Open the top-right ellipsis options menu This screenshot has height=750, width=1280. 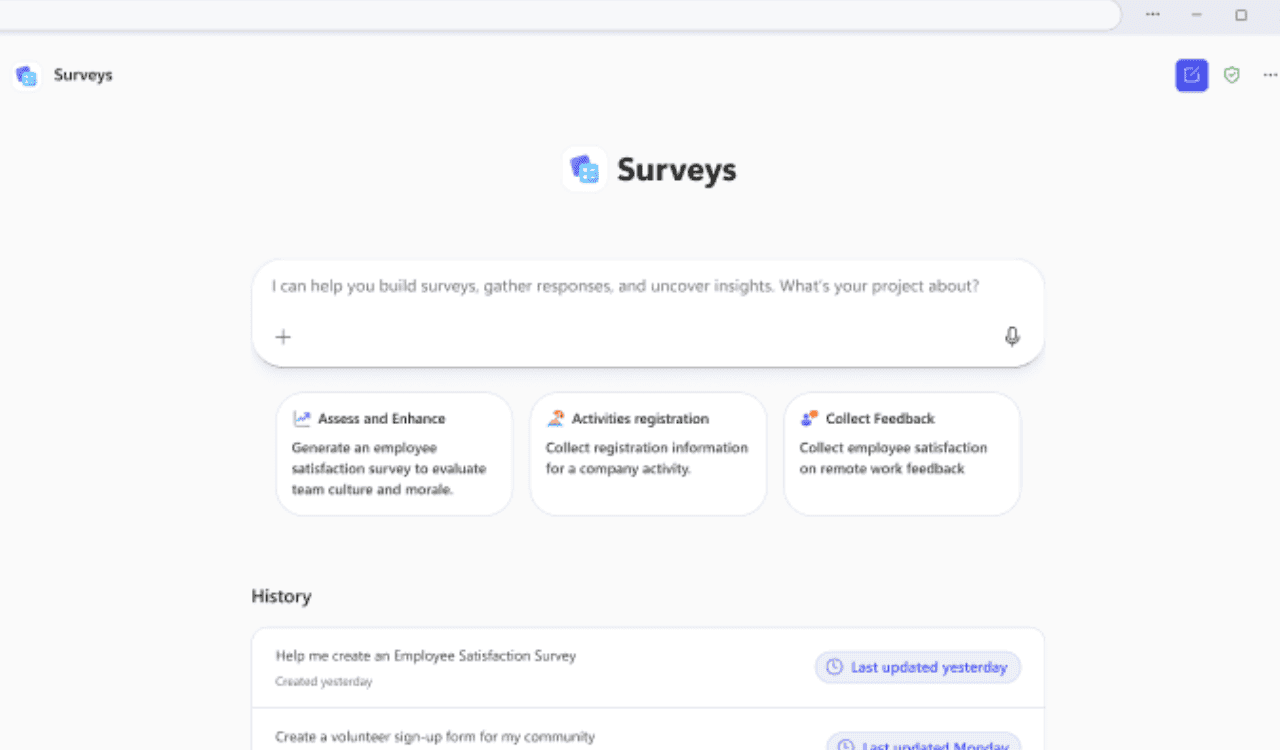click(x=1269, y=75)
